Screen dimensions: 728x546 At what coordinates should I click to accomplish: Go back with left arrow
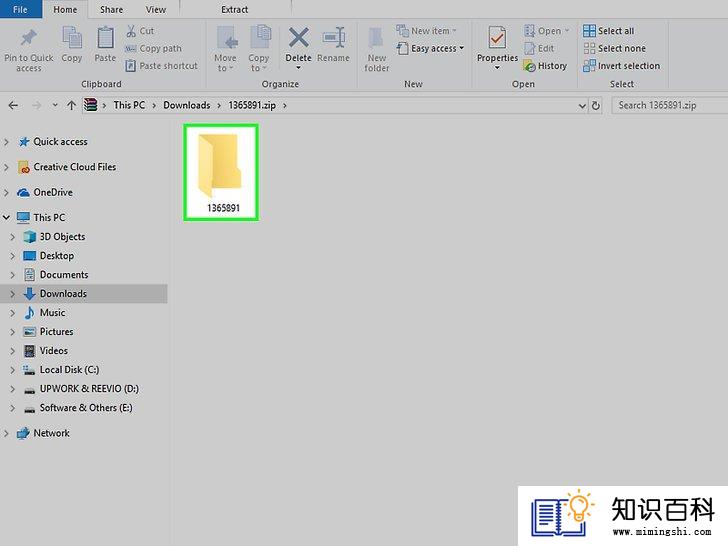13,105
